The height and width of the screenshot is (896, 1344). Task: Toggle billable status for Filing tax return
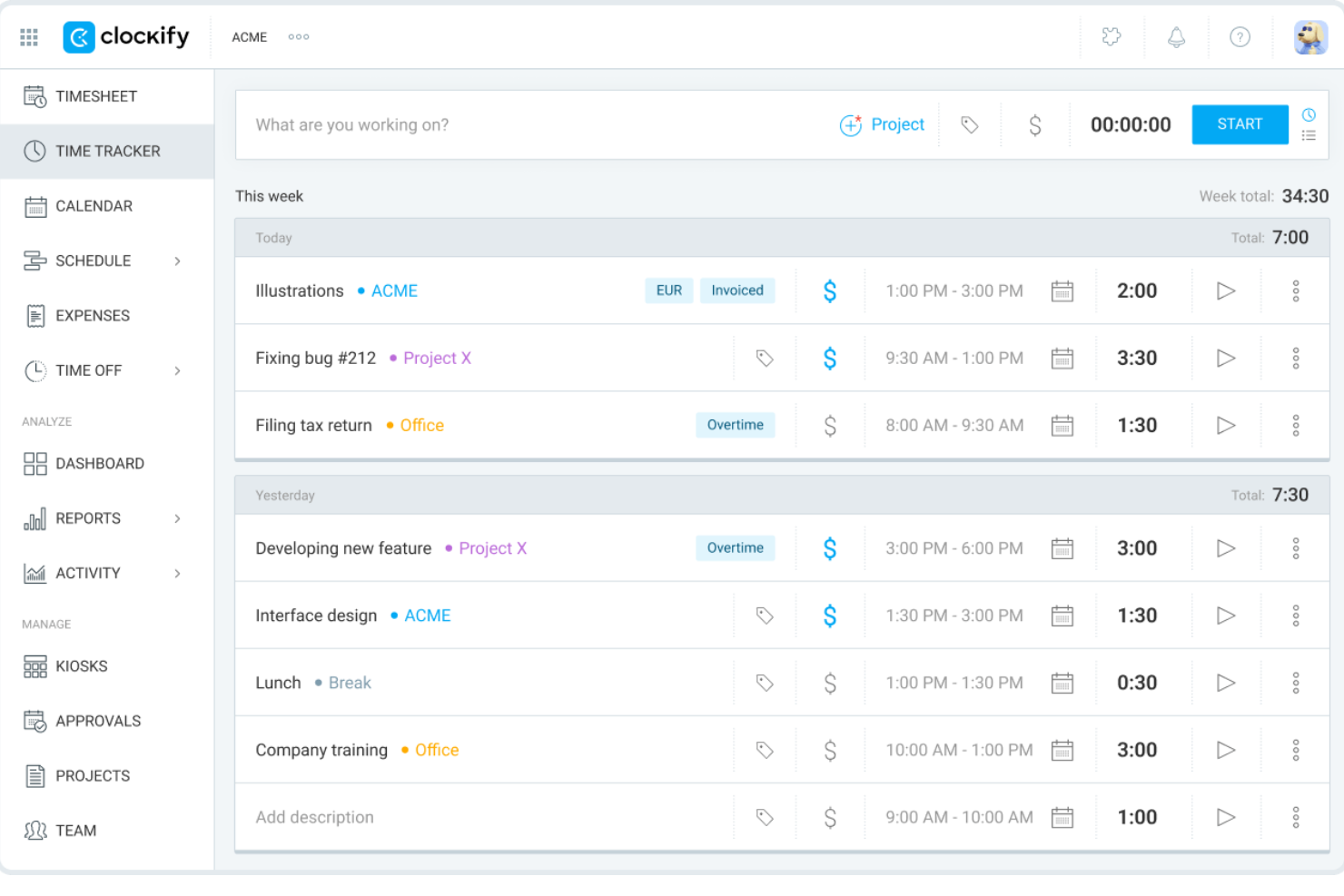point(829,425)
